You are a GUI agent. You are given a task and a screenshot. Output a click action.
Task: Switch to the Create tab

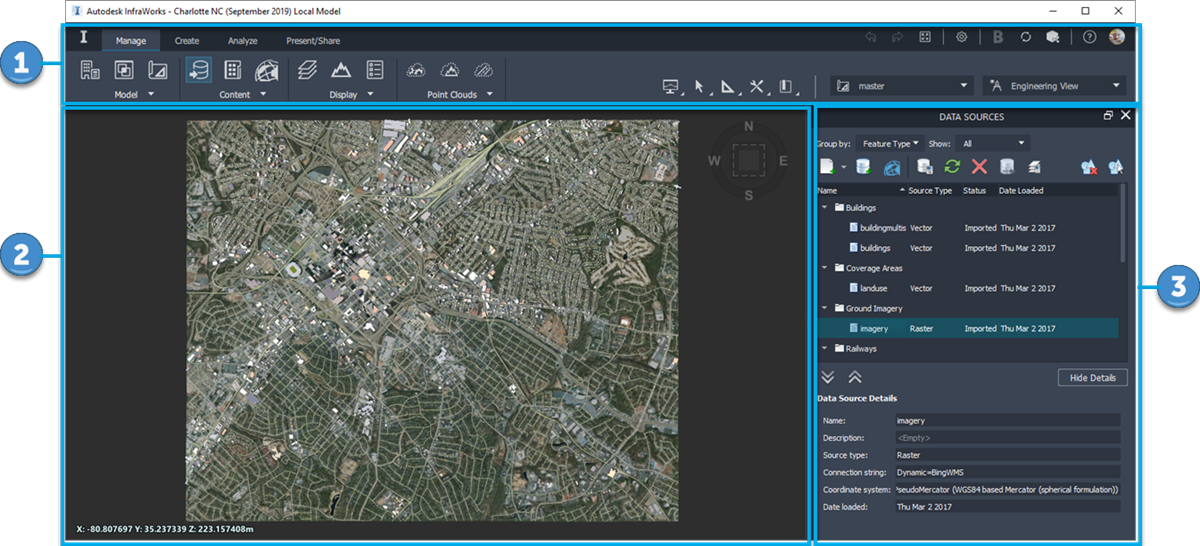click(186, 41)
